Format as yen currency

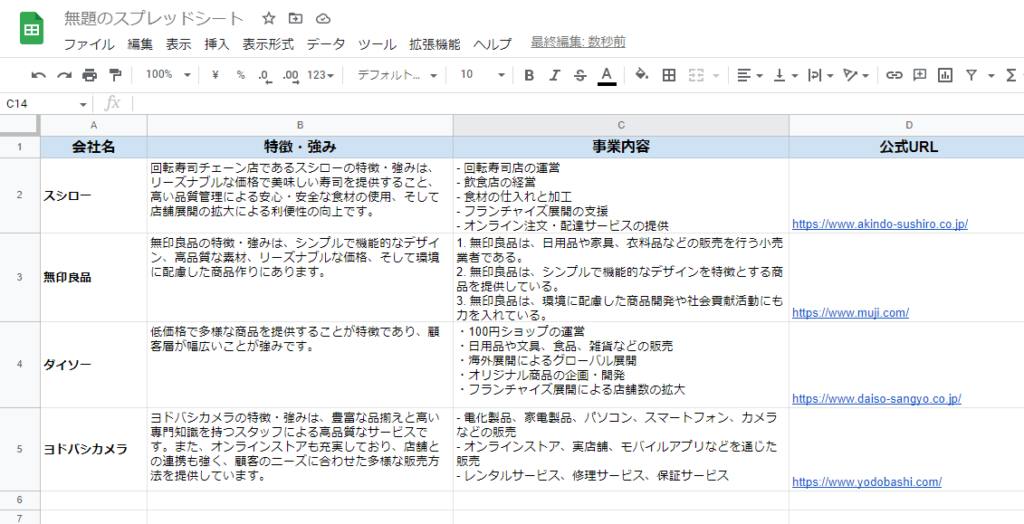click(x=215, y=75)
